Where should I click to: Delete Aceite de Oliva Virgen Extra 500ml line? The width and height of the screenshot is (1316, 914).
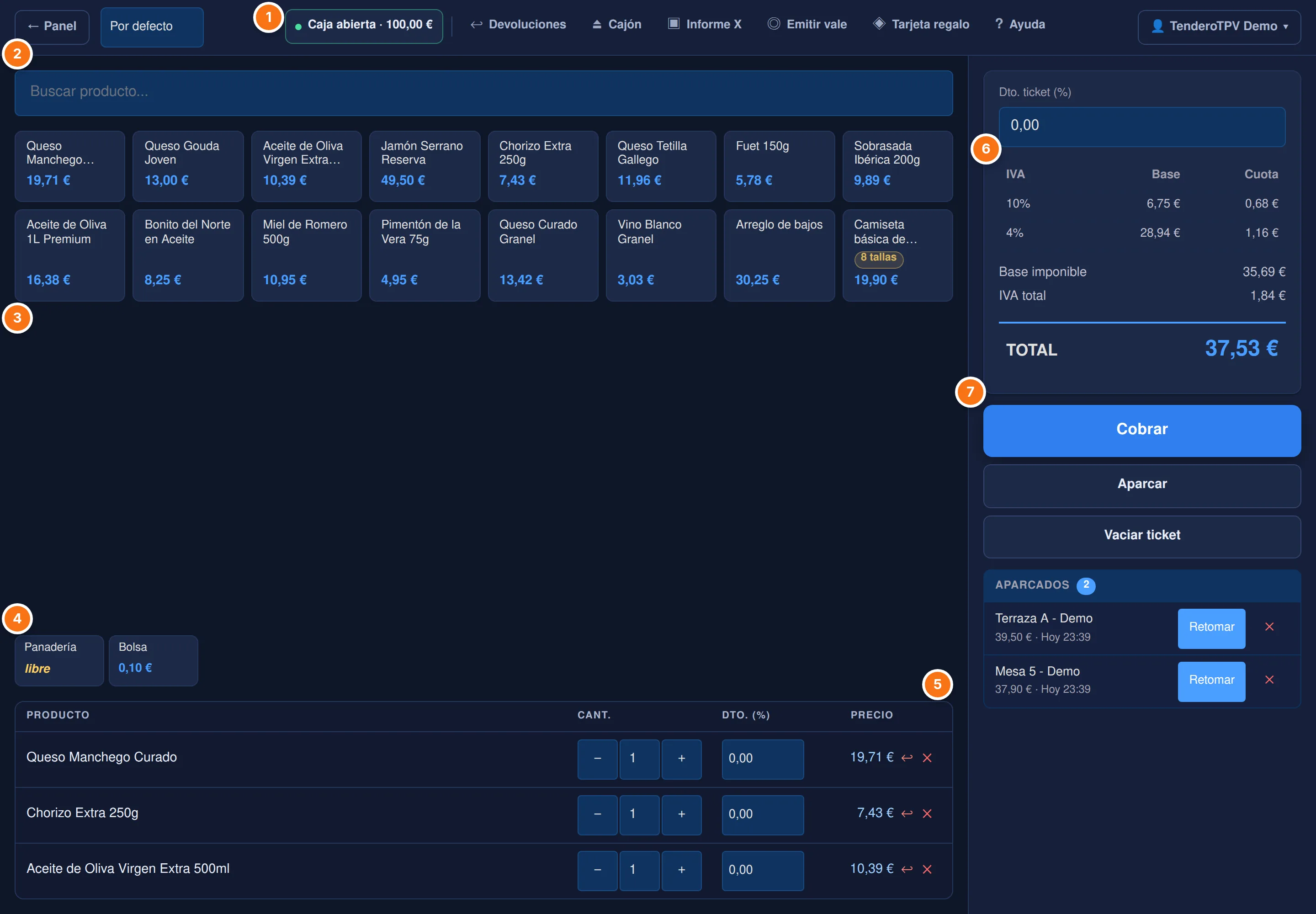[x=927, y=869]
